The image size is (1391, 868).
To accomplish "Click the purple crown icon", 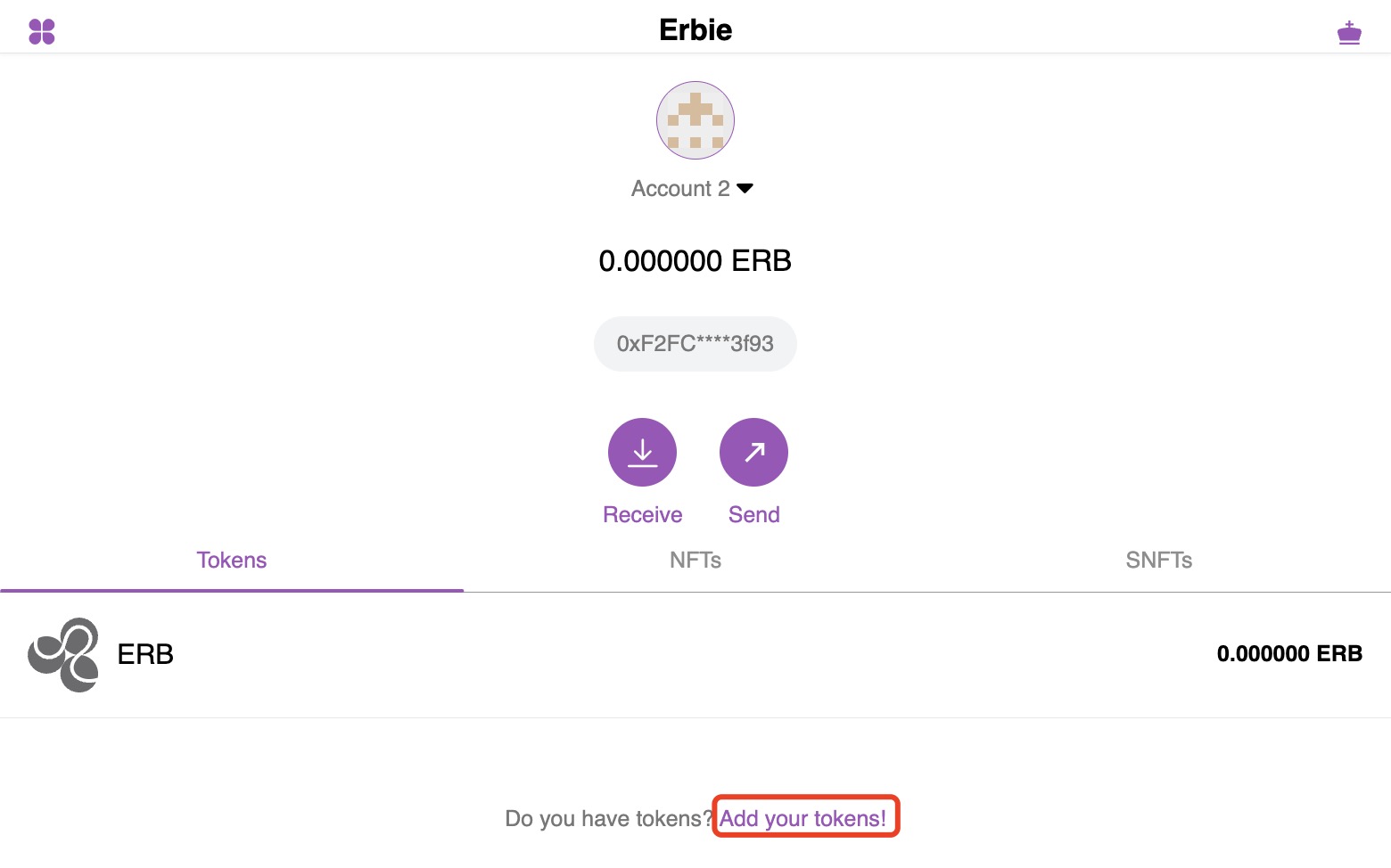I will tap(1349, 33).
